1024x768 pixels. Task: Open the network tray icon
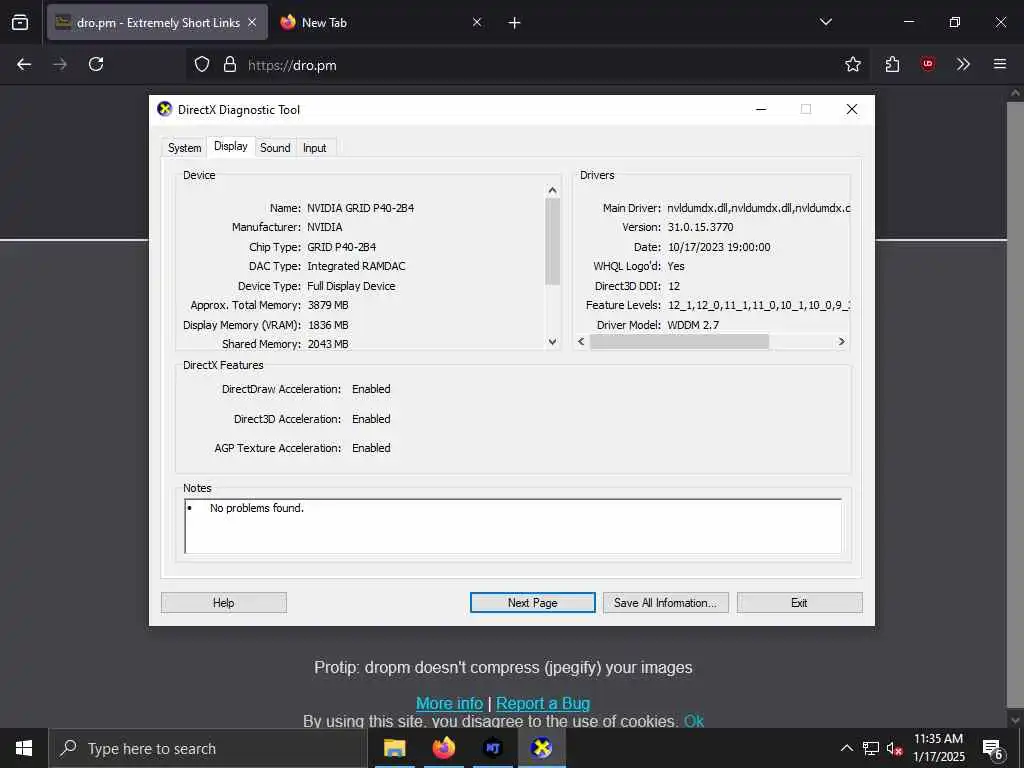click(x=871, y=748)
